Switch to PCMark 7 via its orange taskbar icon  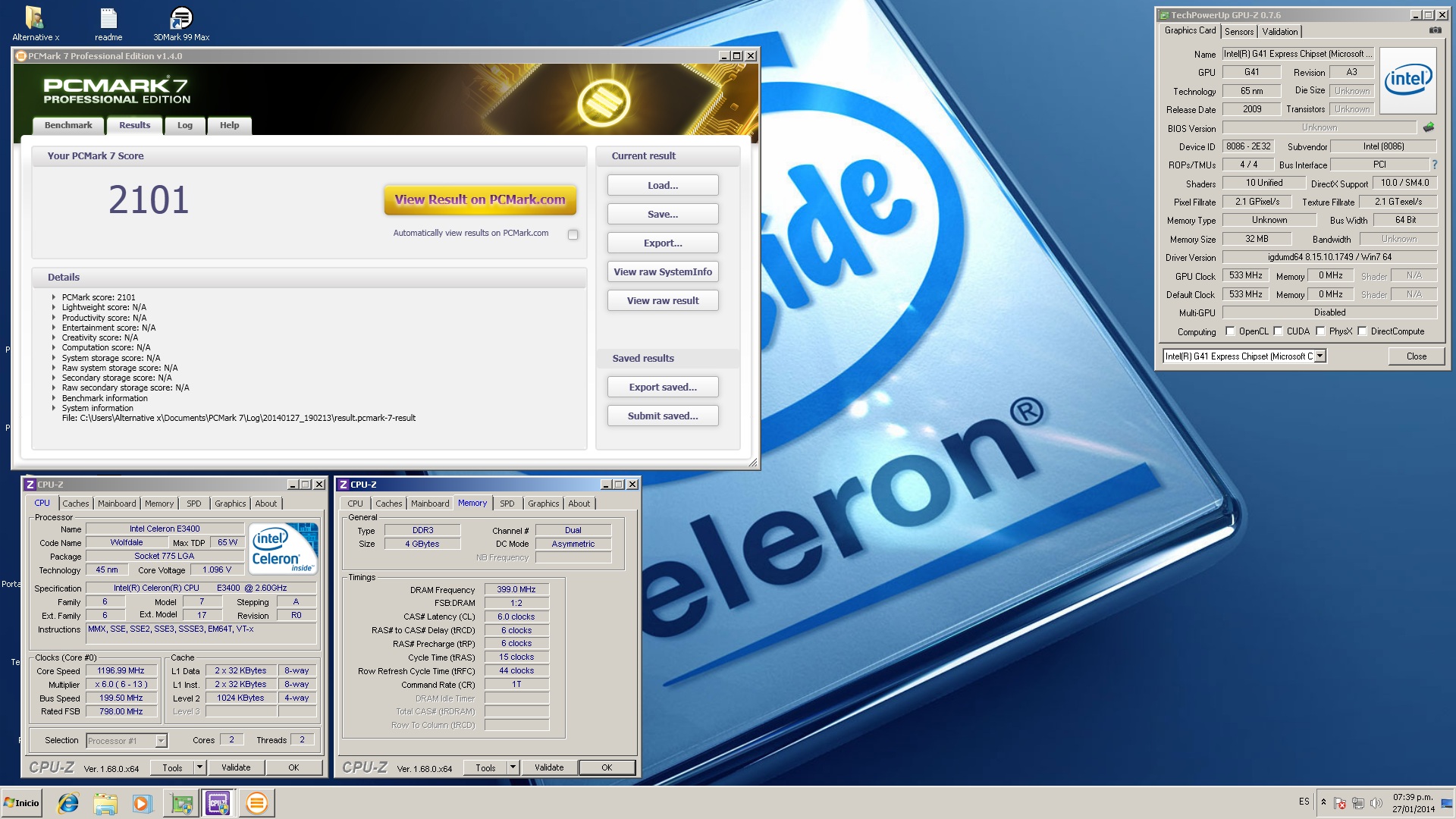click(x=256, y=803)
